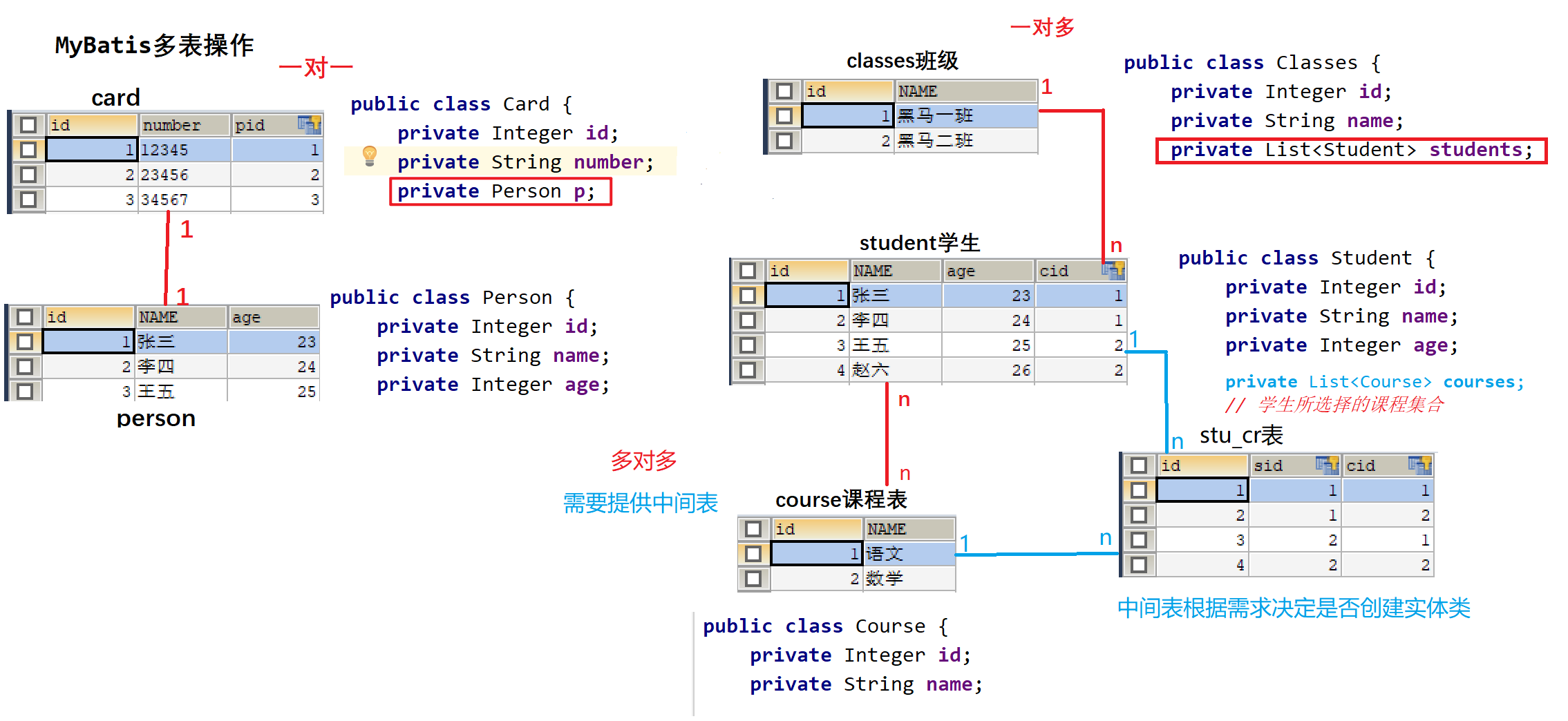Viewport: 1568px width, 721px height.
Task: Check the 黑马二班 row checkbox
Action: [x=784, y=141]
